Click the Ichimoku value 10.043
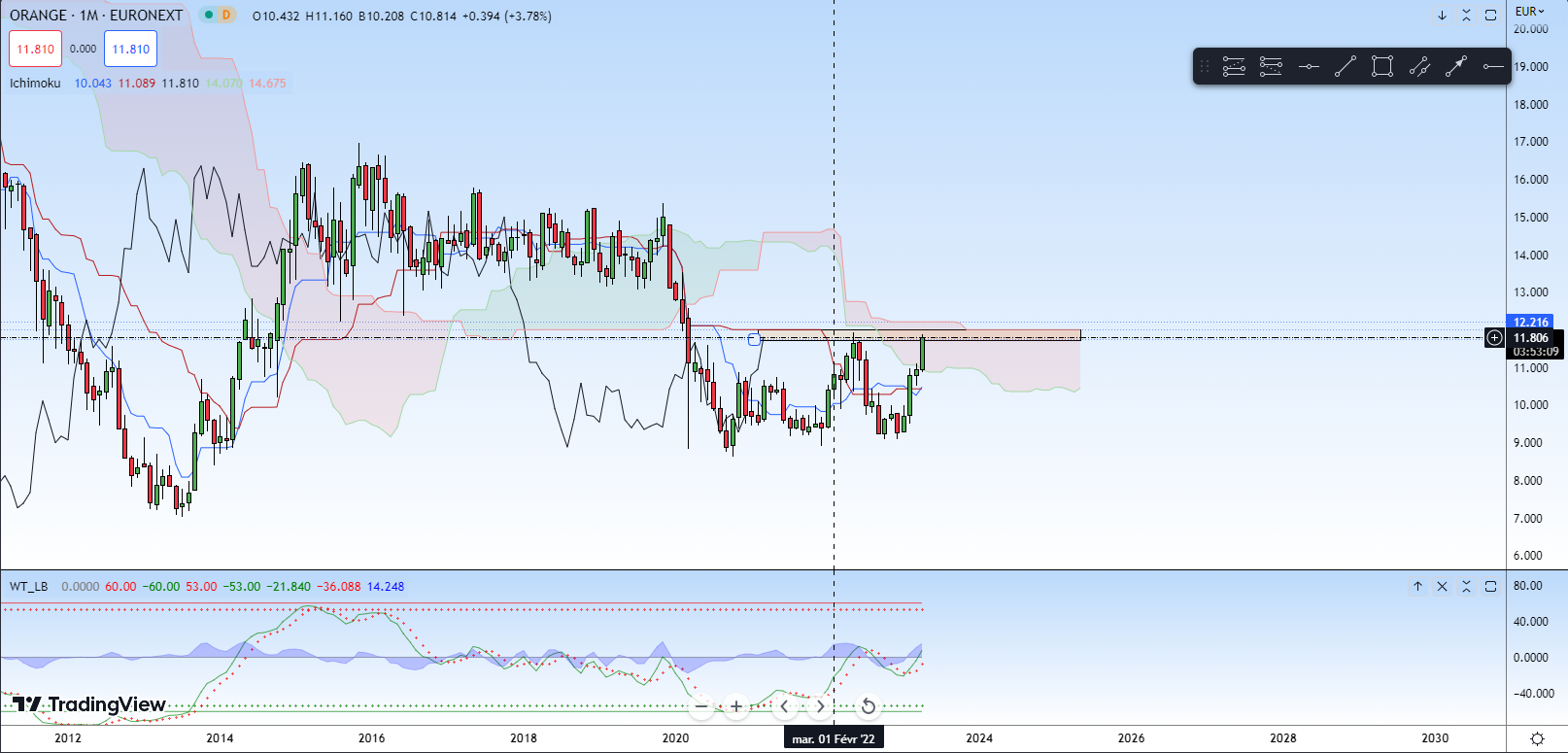The image size is (1568, 753). (x=93, y=83)
